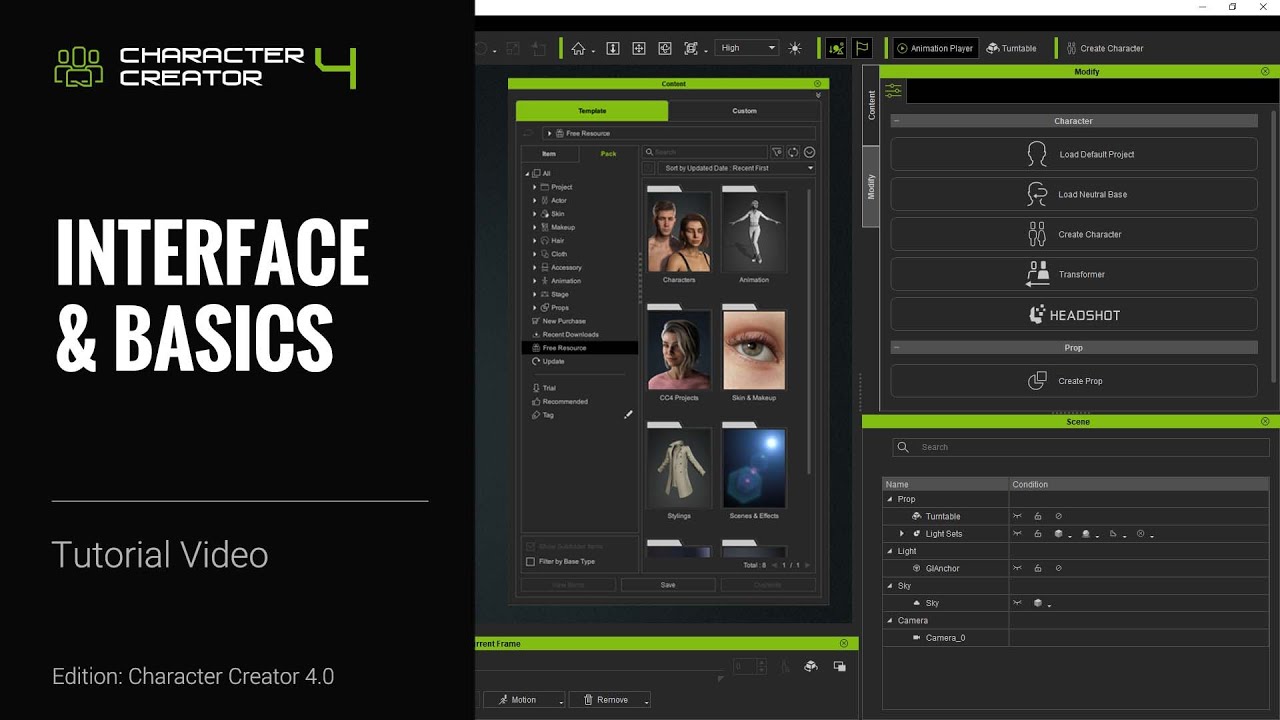Open the High quality dropdown

(747, 48)
